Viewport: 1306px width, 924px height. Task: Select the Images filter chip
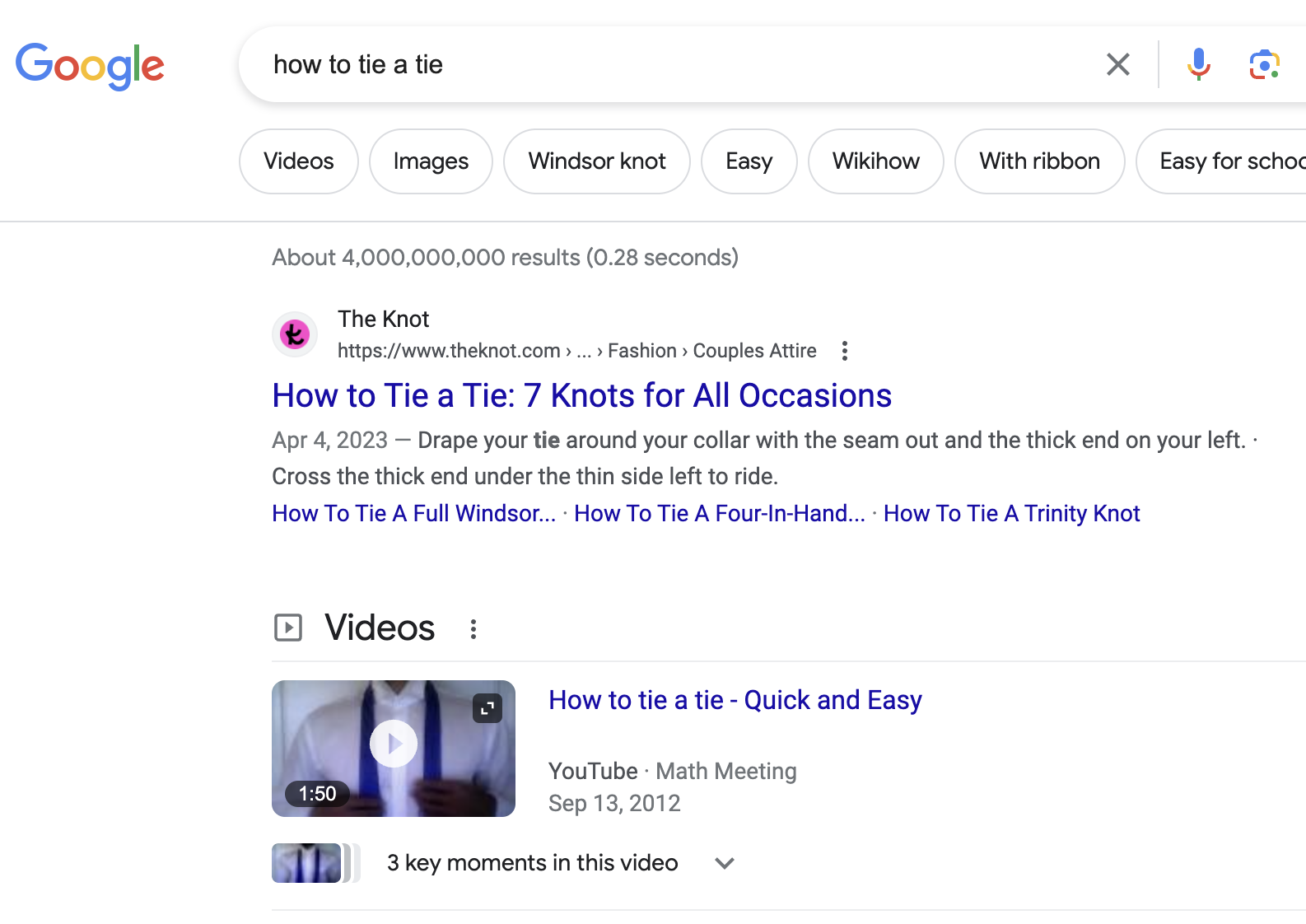click(431, 161)
